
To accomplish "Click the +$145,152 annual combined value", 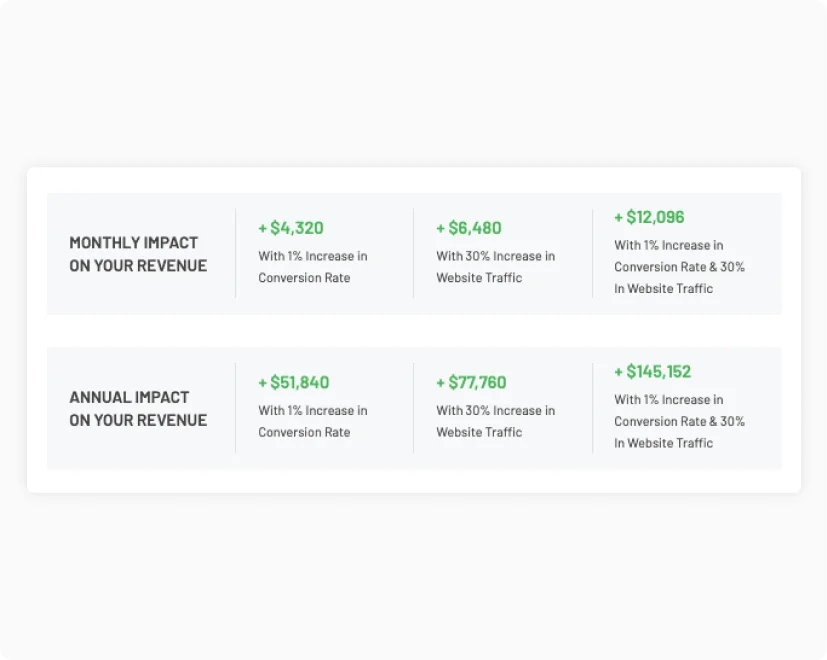I will 652,371.
